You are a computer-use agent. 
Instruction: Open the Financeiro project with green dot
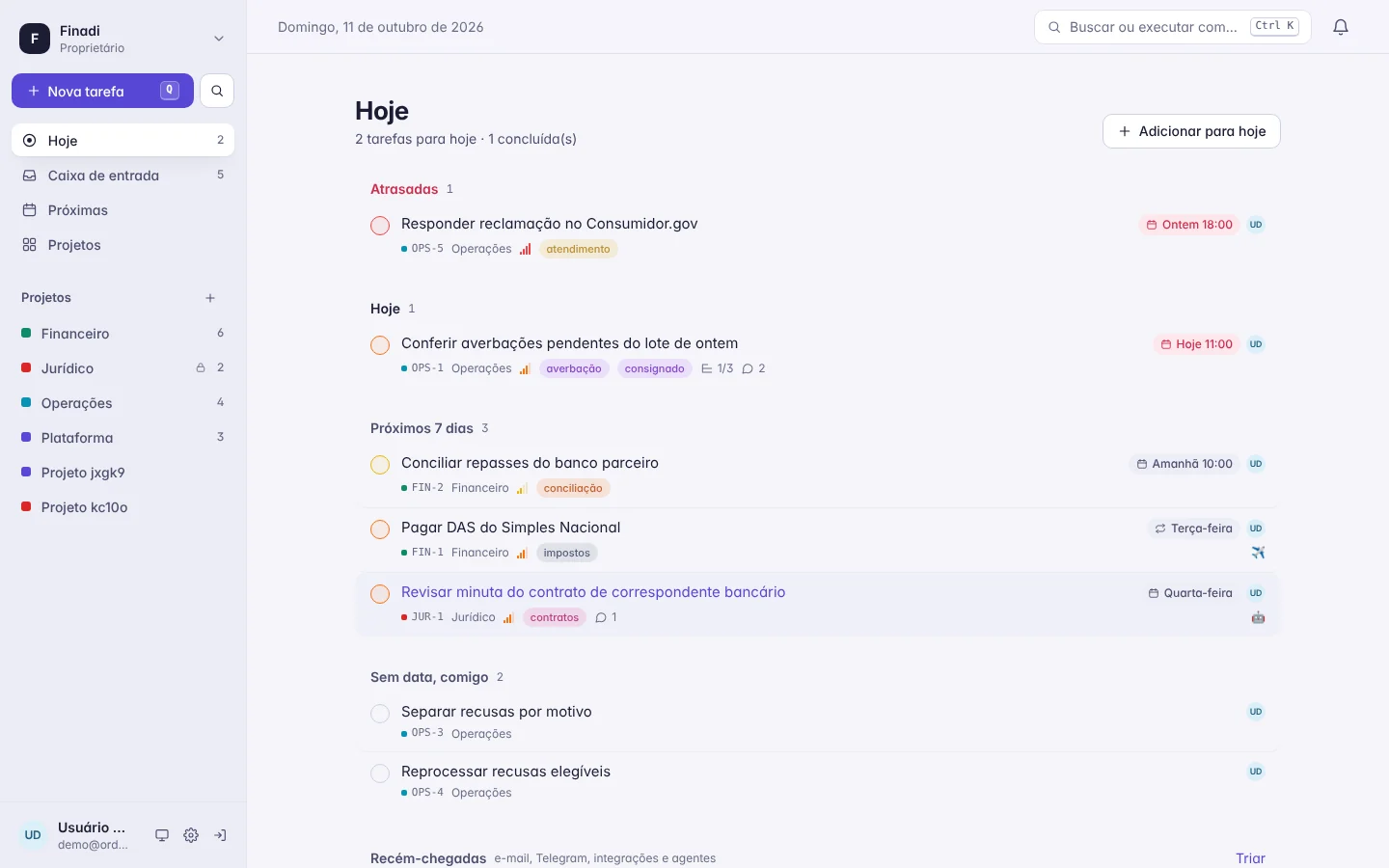pos(123,334)
